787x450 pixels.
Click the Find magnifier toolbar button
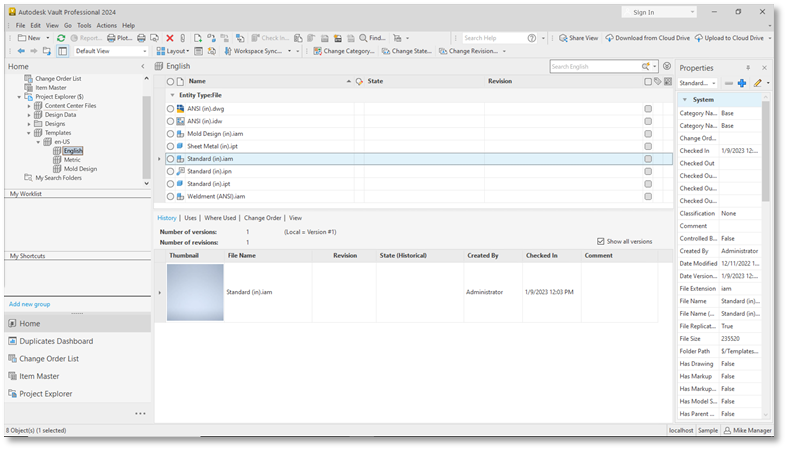point(372,38)
